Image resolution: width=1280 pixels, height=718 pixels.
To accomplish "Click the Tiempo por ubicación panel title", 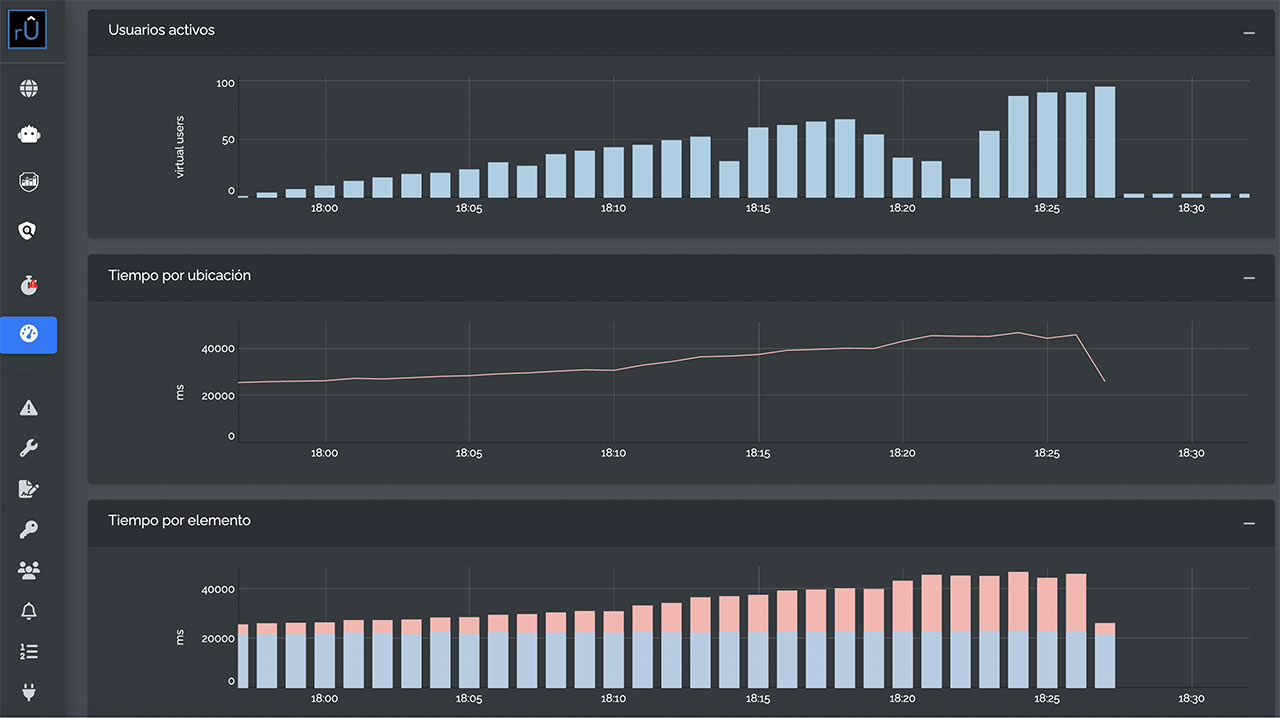I will (x=179, y=275).
